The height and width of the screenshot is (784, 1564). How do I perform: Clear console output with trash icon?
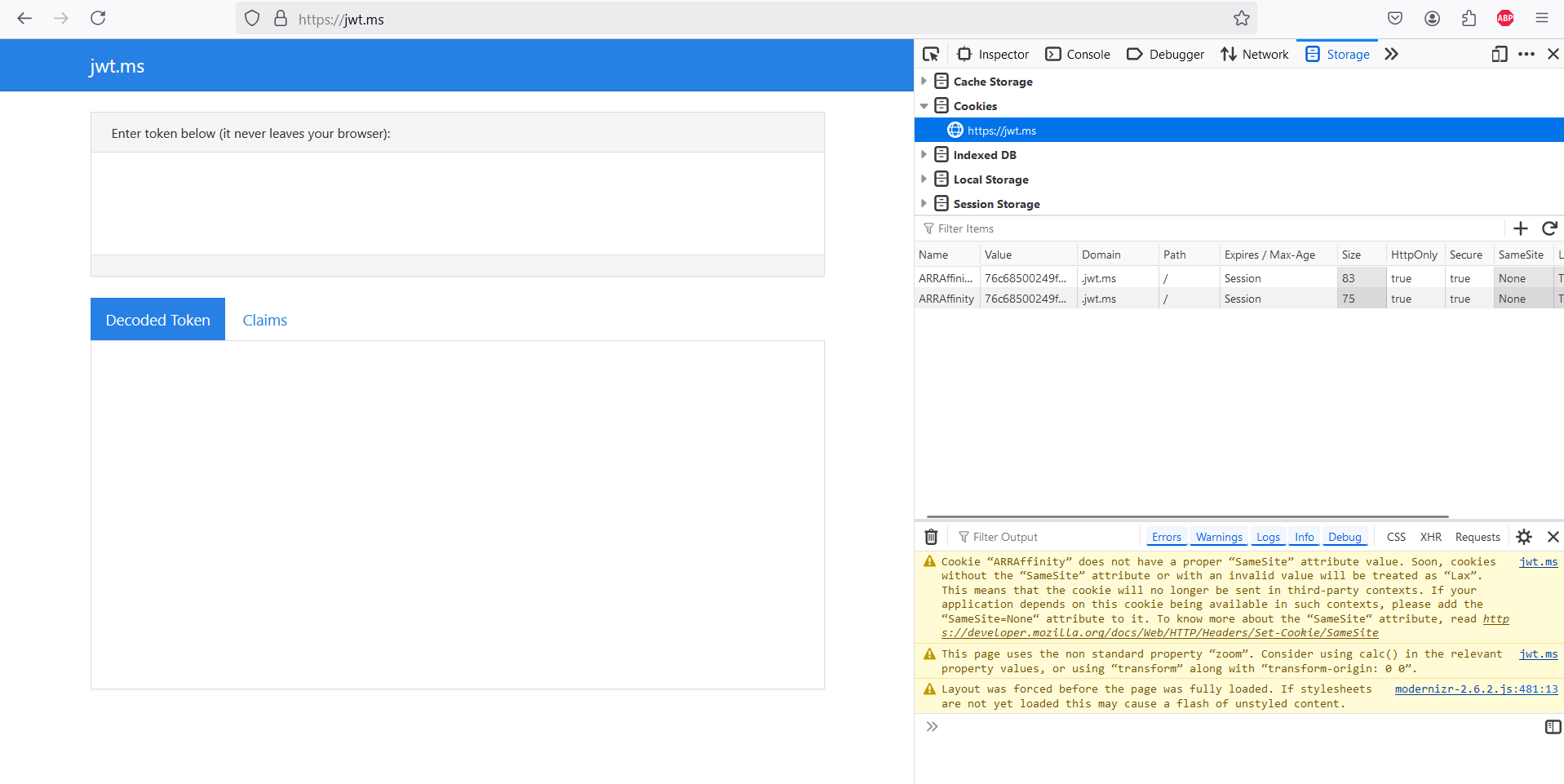(x=931, y=537)
